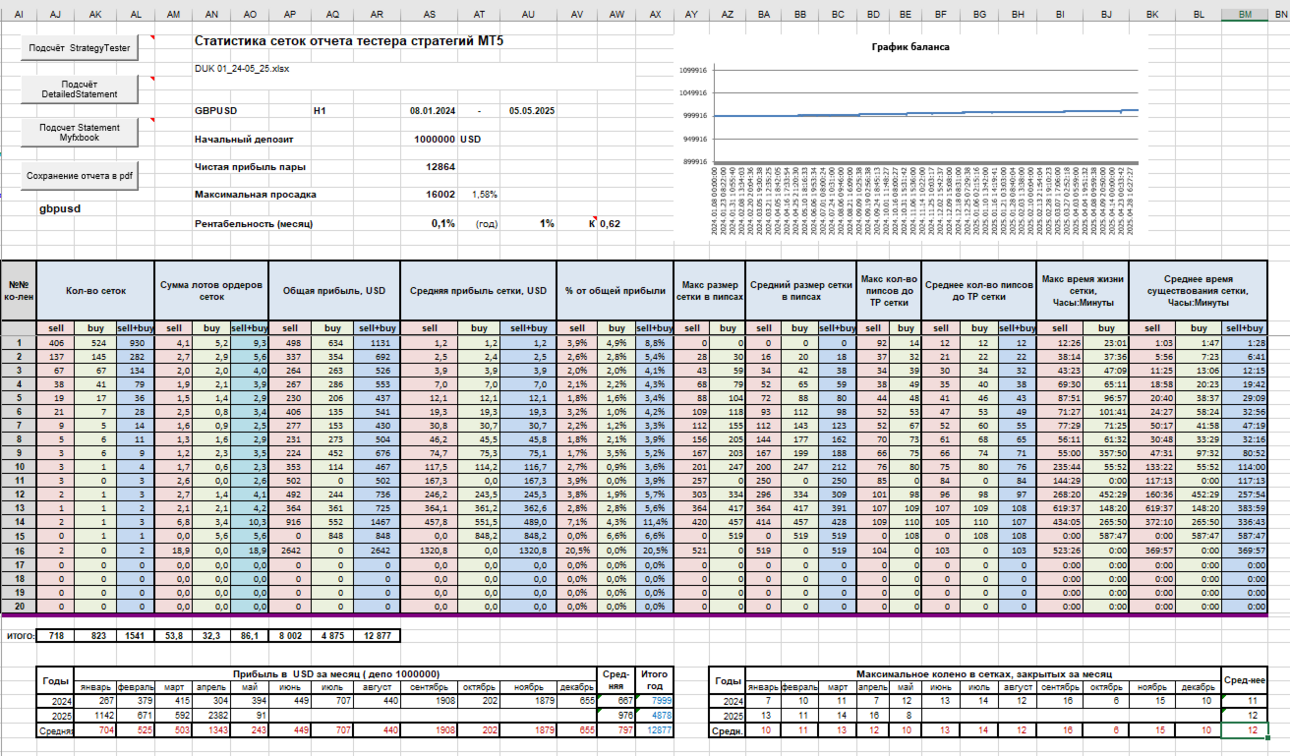Image resolution: width=1290 pixels, height=756 pixels.
Task: Click 'Сохранение отчета в pdf' button
Action: point(80,175)
